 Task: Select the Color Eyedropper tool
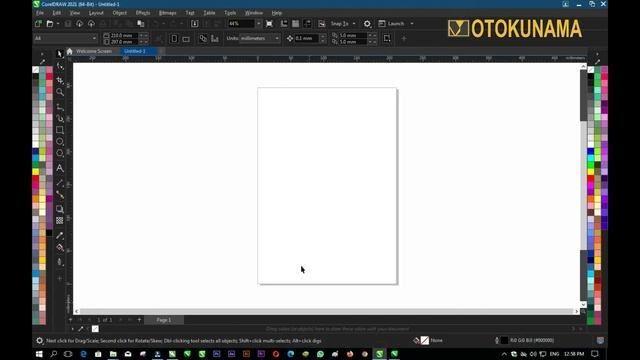tap(60, 236)
